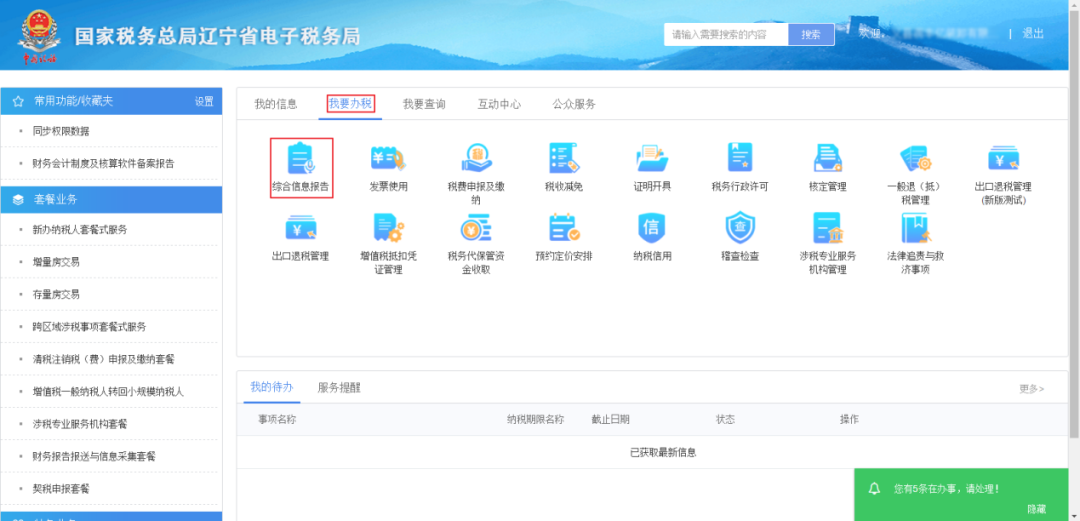1080x521 pixels.
Task: Click the 状态 column header
Action: pyautogui.click(x=725, y=419)
